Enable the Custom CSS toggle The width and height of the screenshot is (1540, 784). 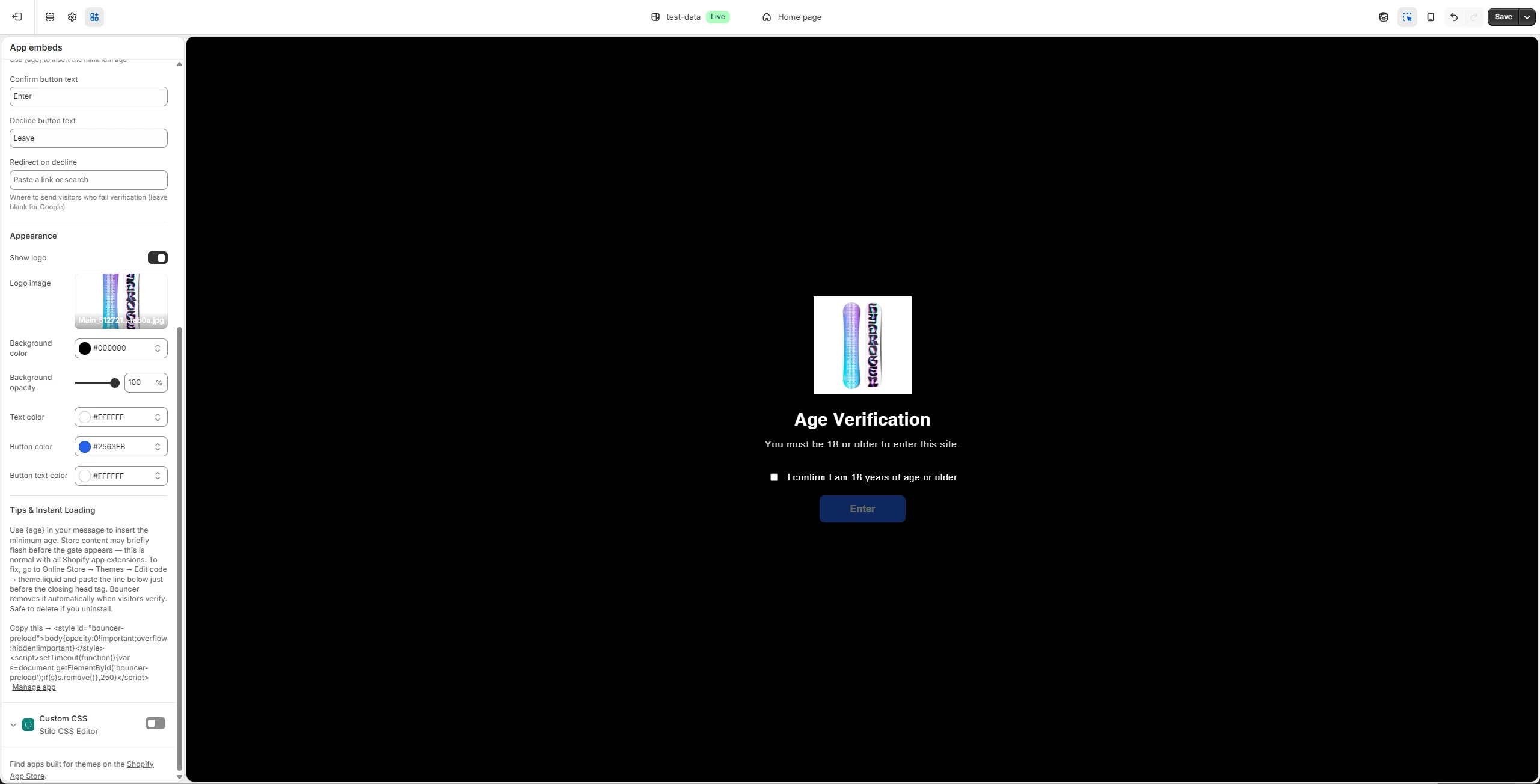[155, 723]
